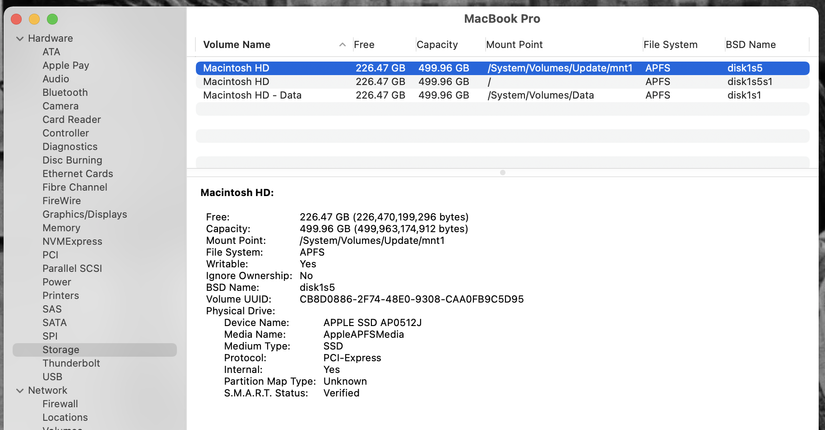Sort by Free column header
This screenshot has height=430, width=825.
364,45
